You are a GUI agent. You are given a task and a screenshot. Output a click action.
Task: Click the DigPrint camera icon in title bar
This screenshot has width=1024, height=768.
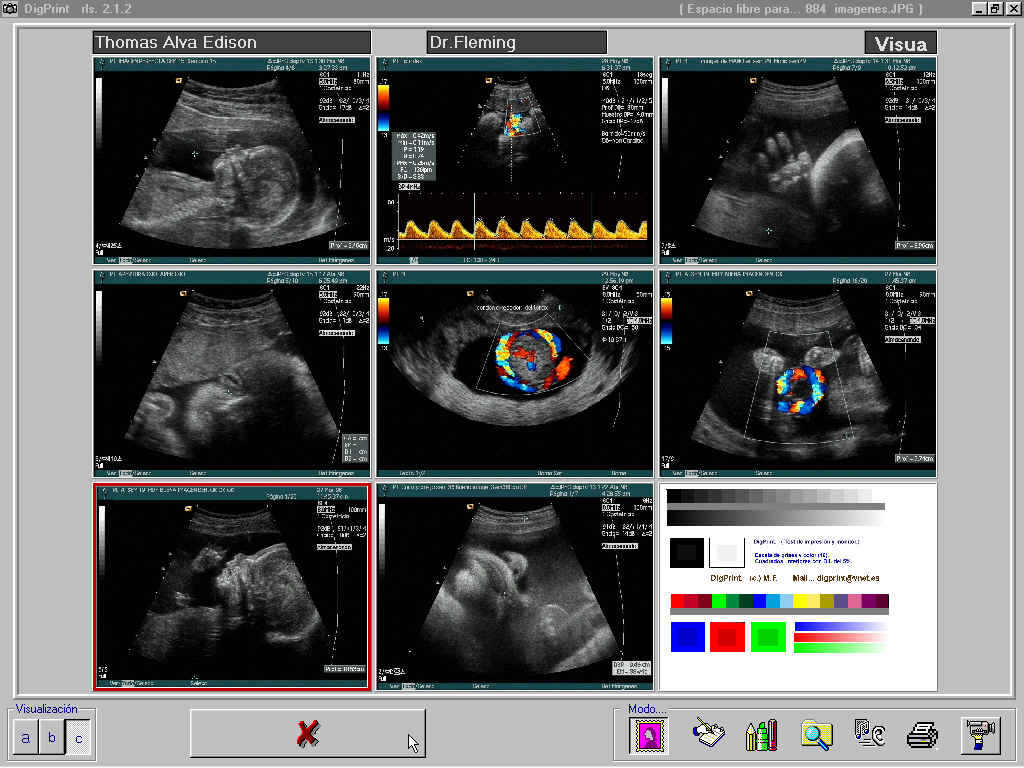(x=9, y=8)
